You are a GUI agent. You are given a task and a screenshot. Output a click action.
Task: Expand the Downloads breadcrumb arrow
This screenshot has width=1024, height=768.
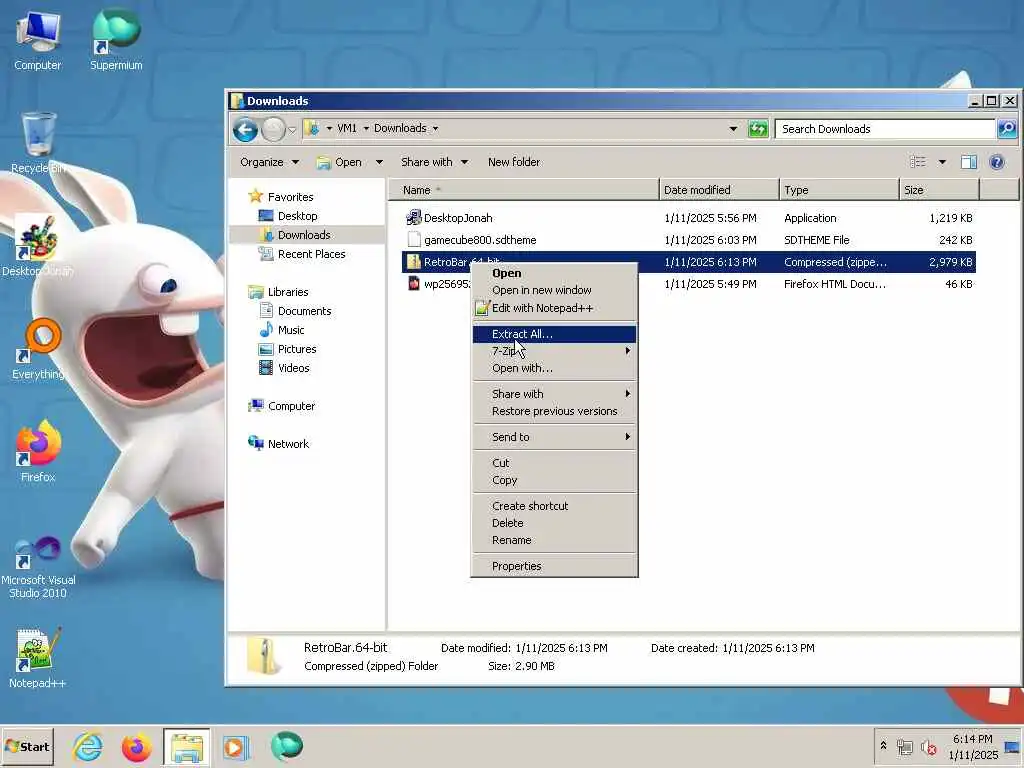[436, 128]
